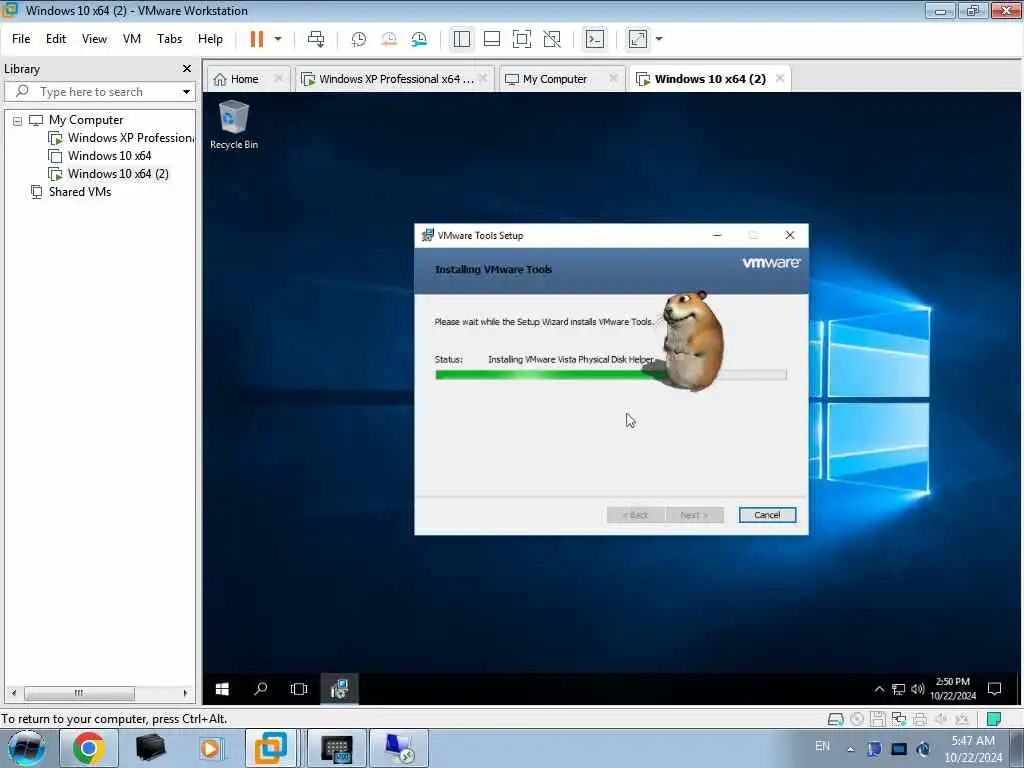Click CD/DVD device status bar icon

(x=857, y=720)
